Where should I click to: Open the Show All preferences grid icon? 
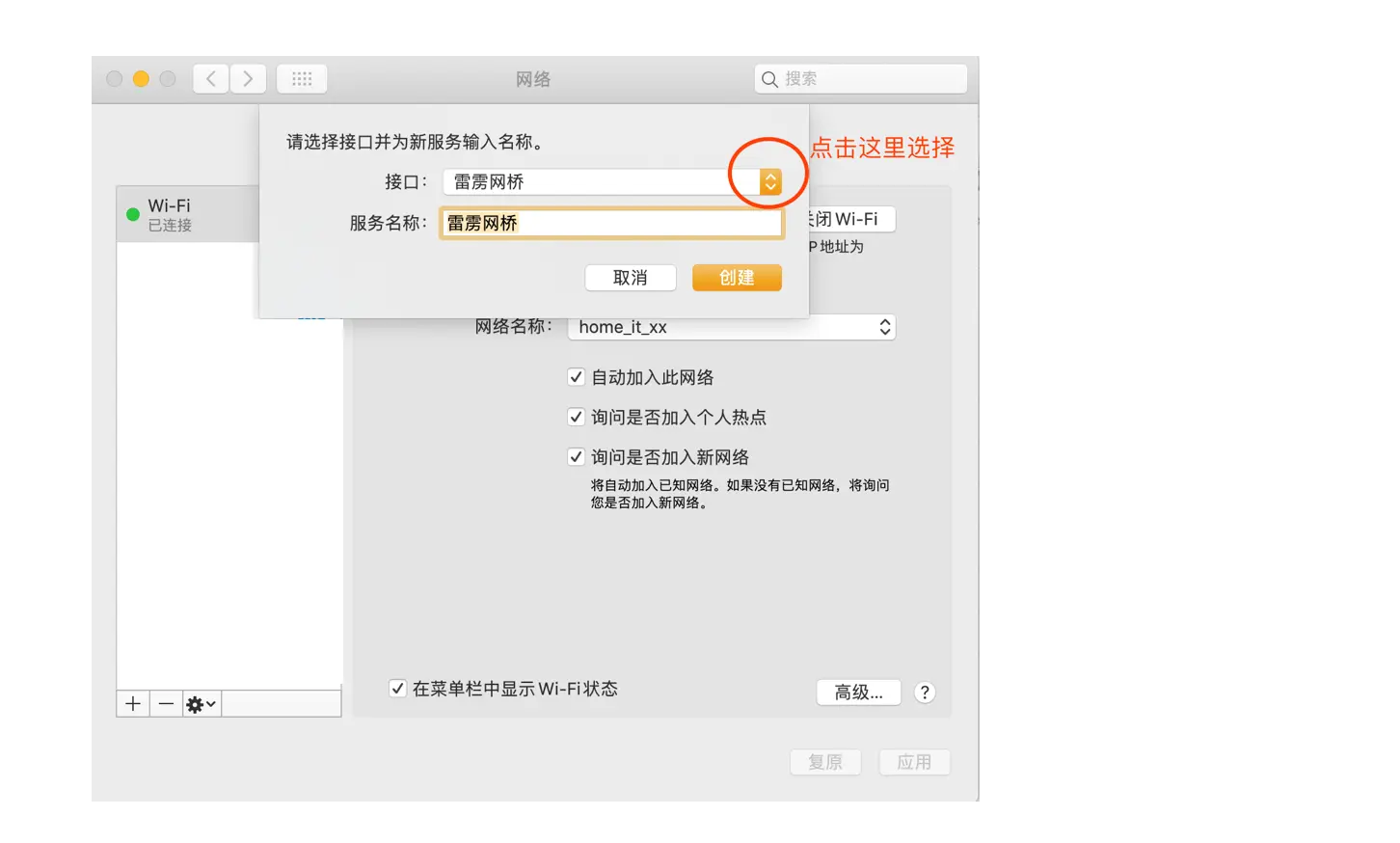(301, 78)
